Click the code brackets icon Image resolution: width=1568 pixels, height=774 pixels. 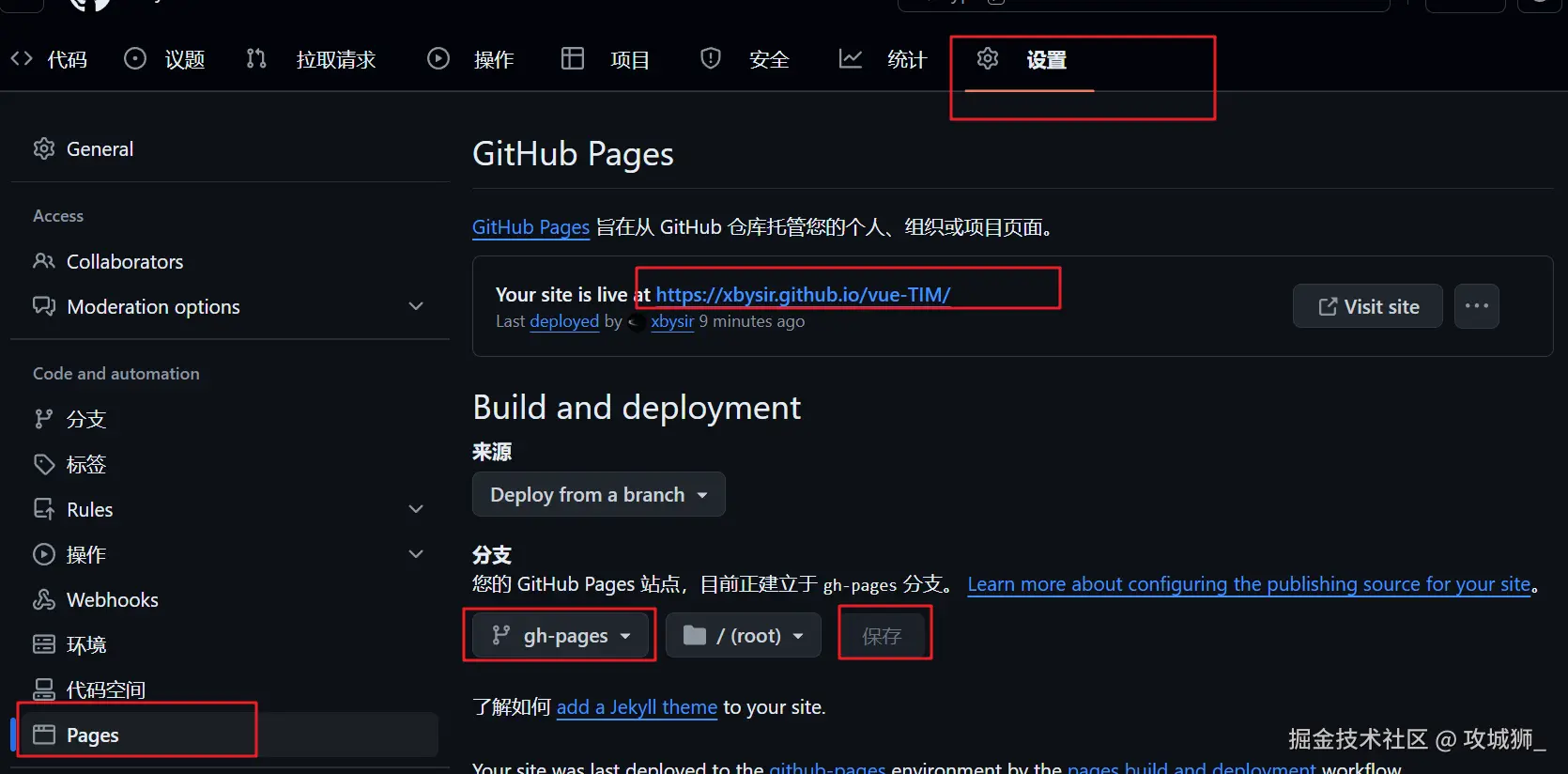(22, 59)
